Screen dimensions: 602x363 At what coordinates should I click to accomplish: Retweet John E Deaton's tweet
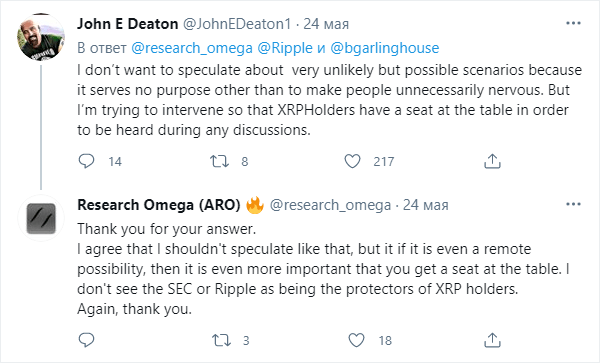pyautogui.click(x=219, y=161)
